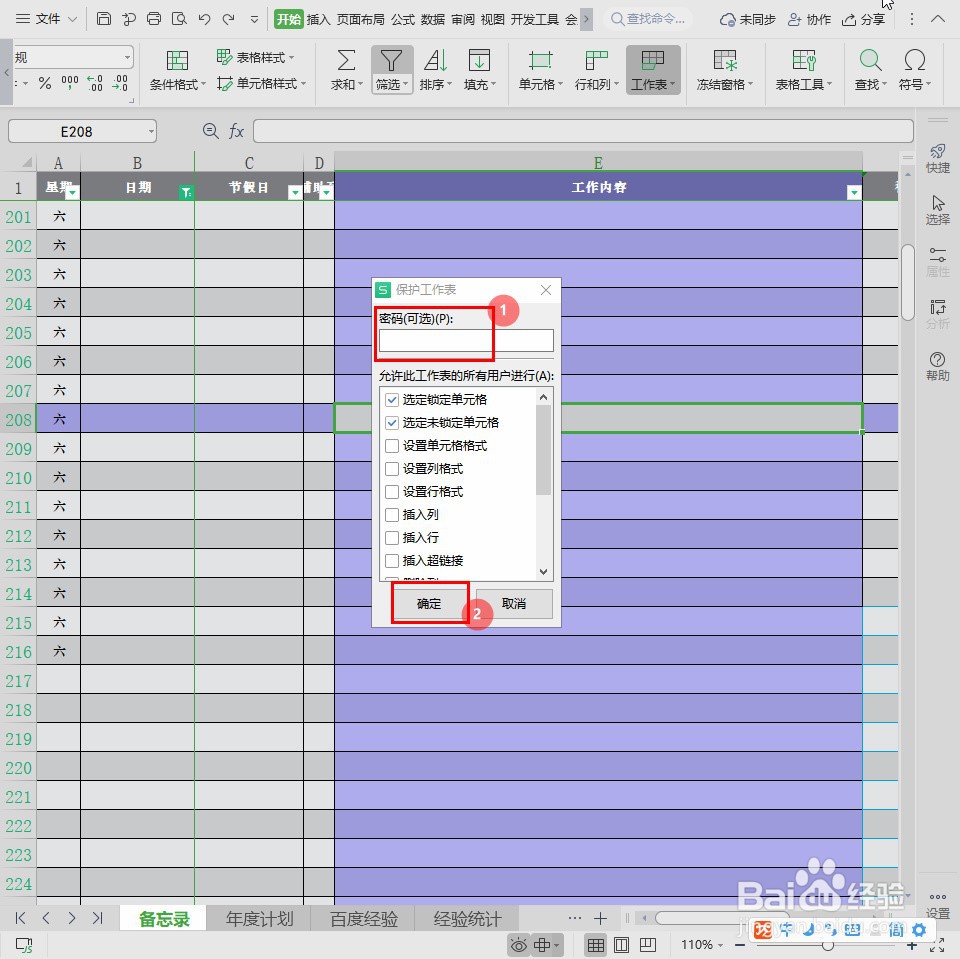
Task: Click the zoom out minus button
Action: pos(740,946)
